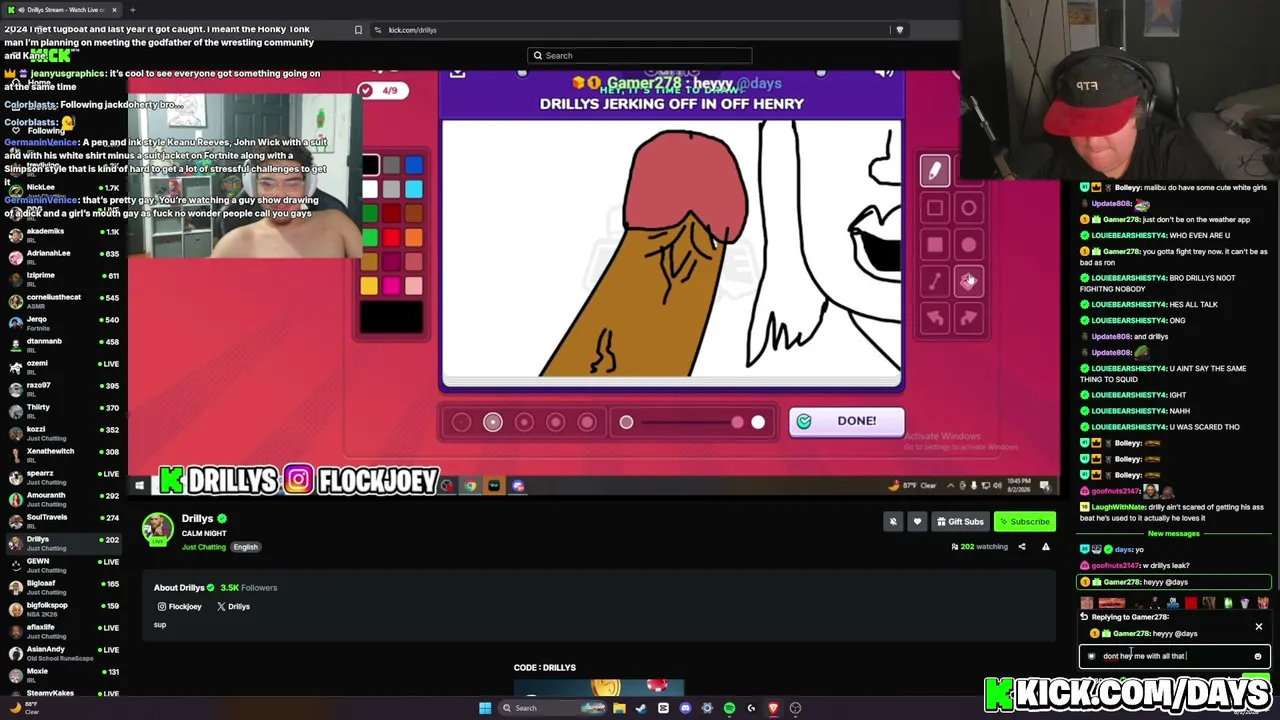Click the Kick search field
This screenshot has height=720, width=1280.
click(x=640, y=56)
